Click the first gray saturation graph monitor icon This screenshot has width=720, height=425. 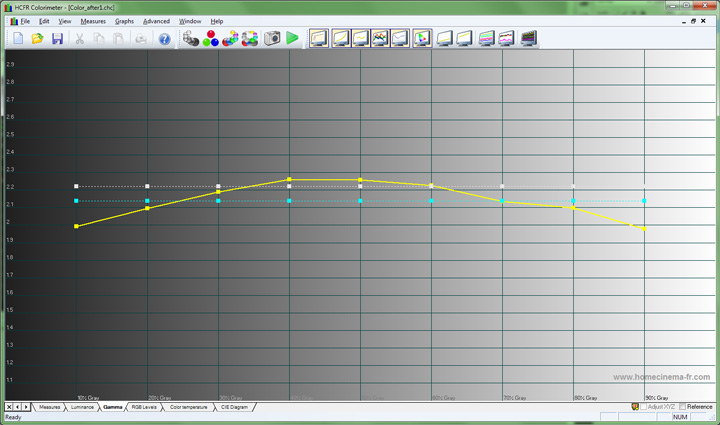(x=444, y=38)
